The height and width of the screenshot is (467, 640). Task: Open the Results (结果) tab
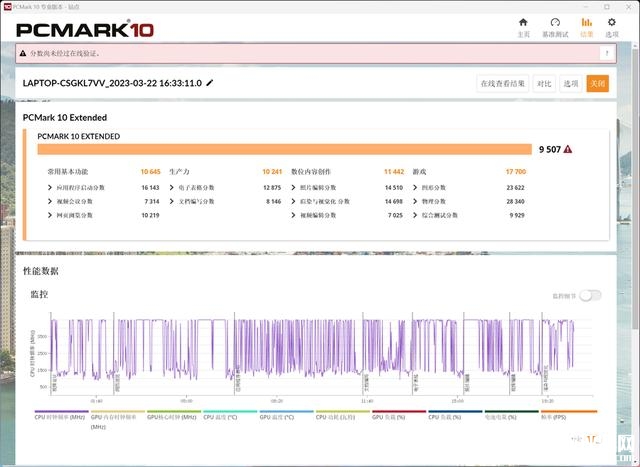[x=587, y=28]
